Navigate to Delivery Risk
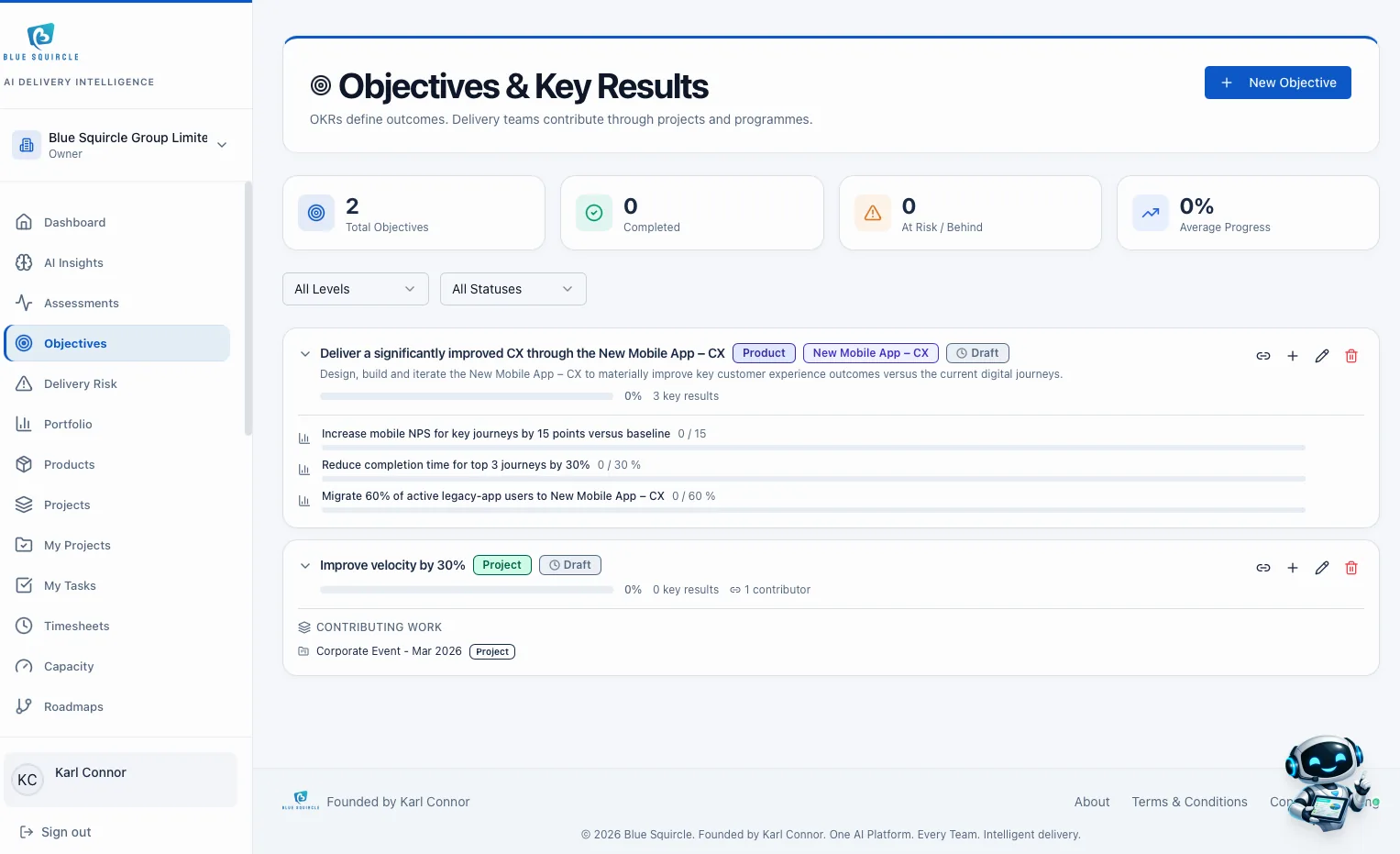The width and height of the screenshot is (1400, 854). (x=117, y=383)
